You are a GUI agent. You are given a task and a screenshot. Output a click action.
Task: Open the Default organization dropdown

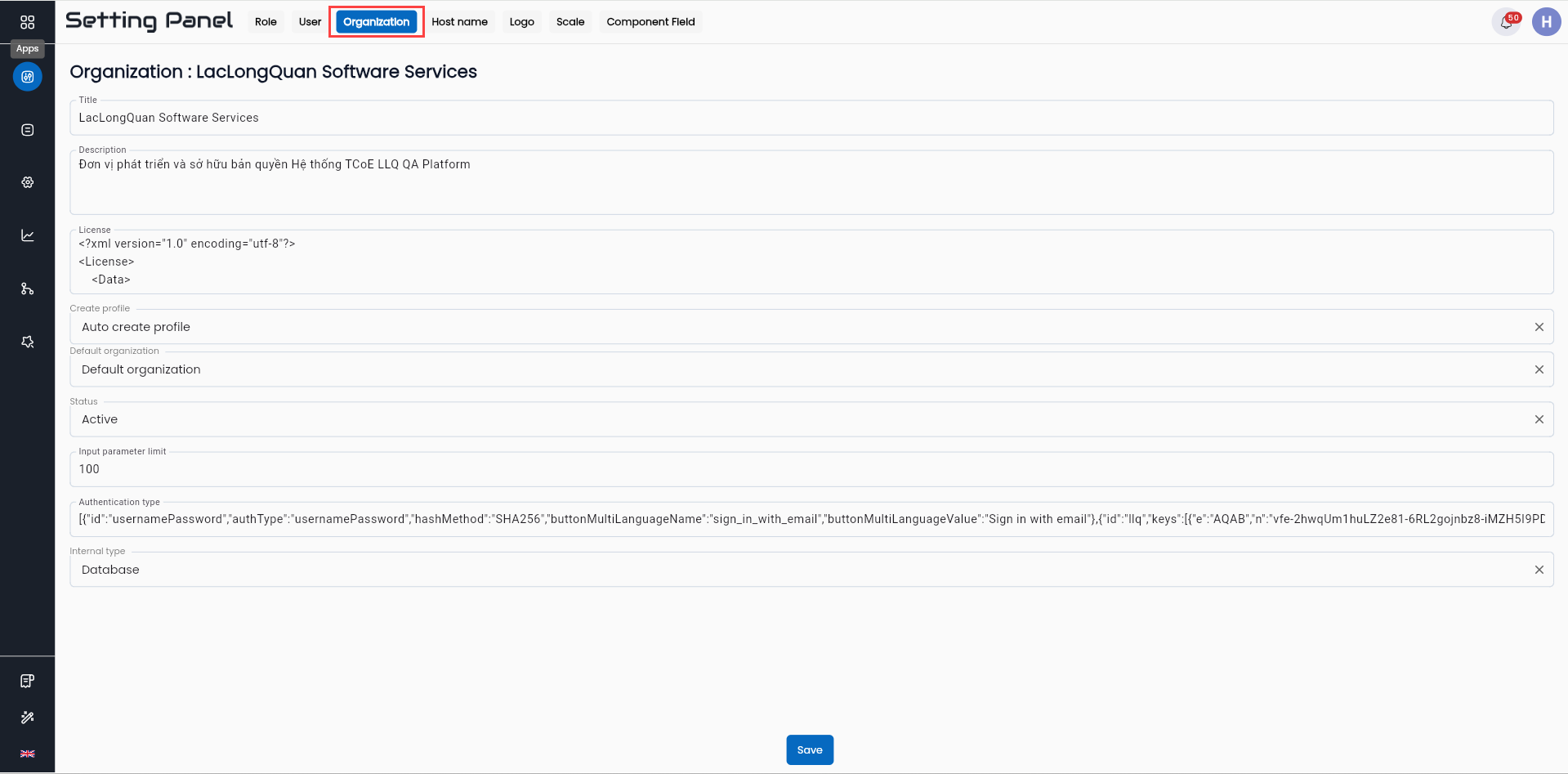[811, 369]
